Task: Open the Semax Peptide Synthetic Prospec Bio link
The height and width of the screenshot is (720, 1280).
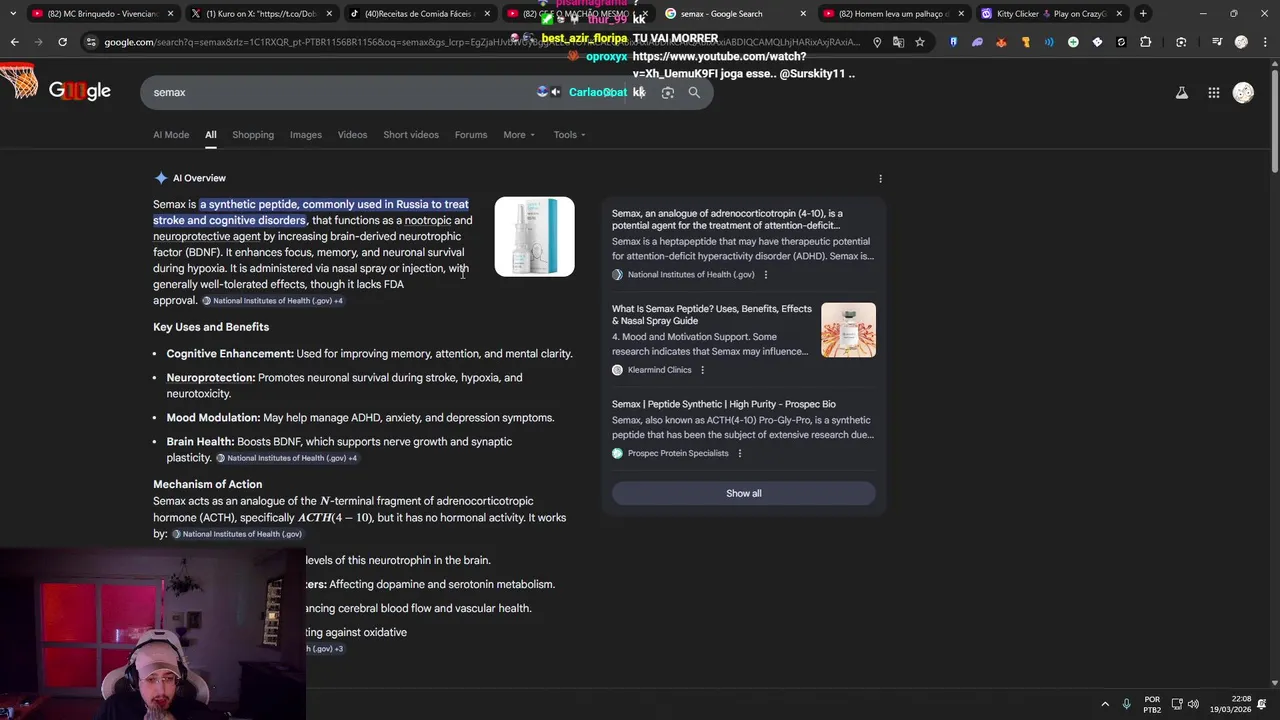Action: pyautogui.click(x=724, y=404)
